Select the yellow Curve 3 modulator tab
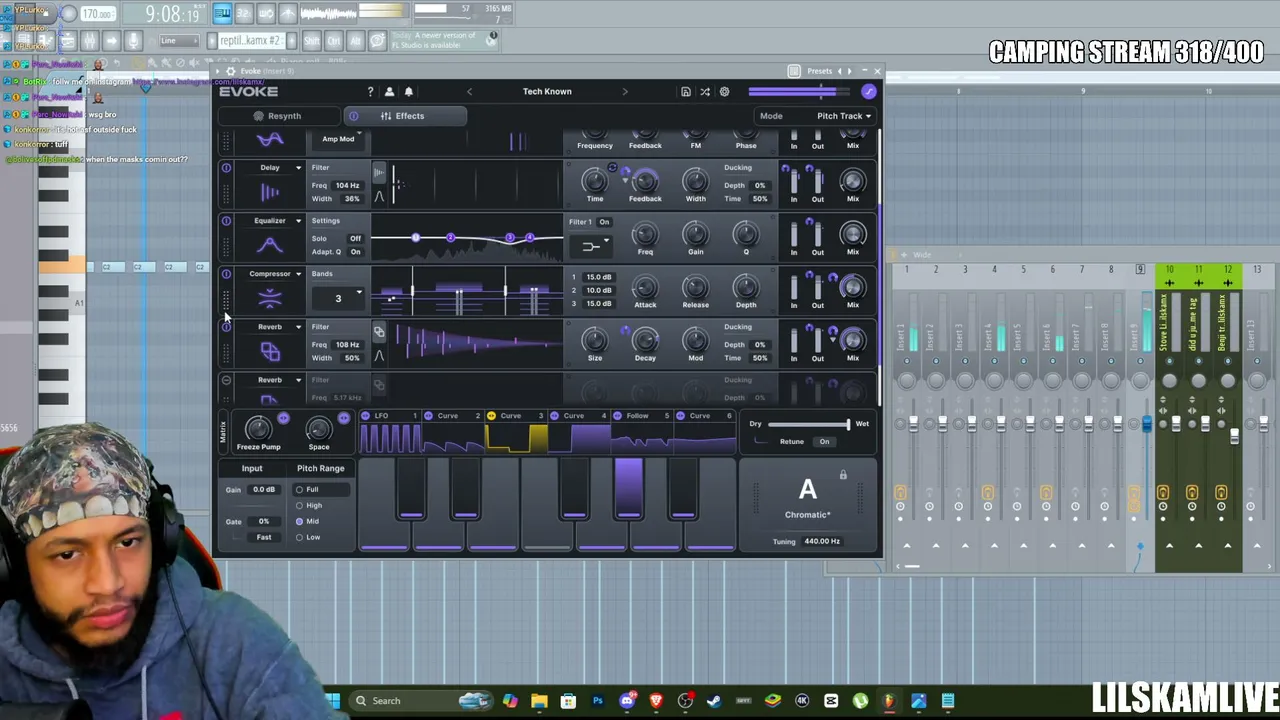The width and height of the screenshot is (1280, 720). coord(515,416)
